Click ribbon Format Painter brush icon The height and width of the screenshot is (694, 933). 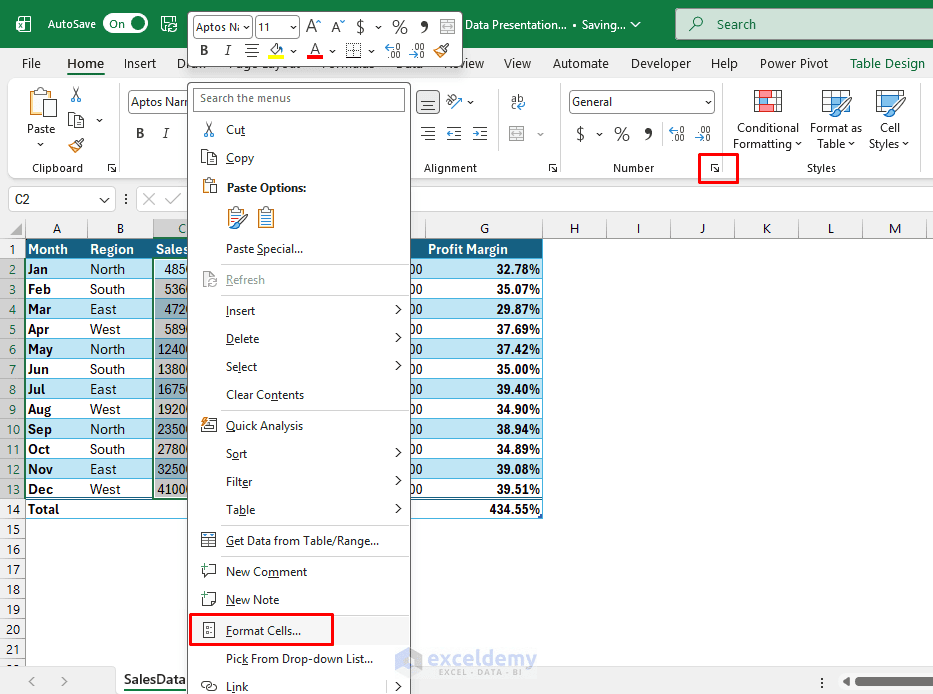click(x=76, y=145)
